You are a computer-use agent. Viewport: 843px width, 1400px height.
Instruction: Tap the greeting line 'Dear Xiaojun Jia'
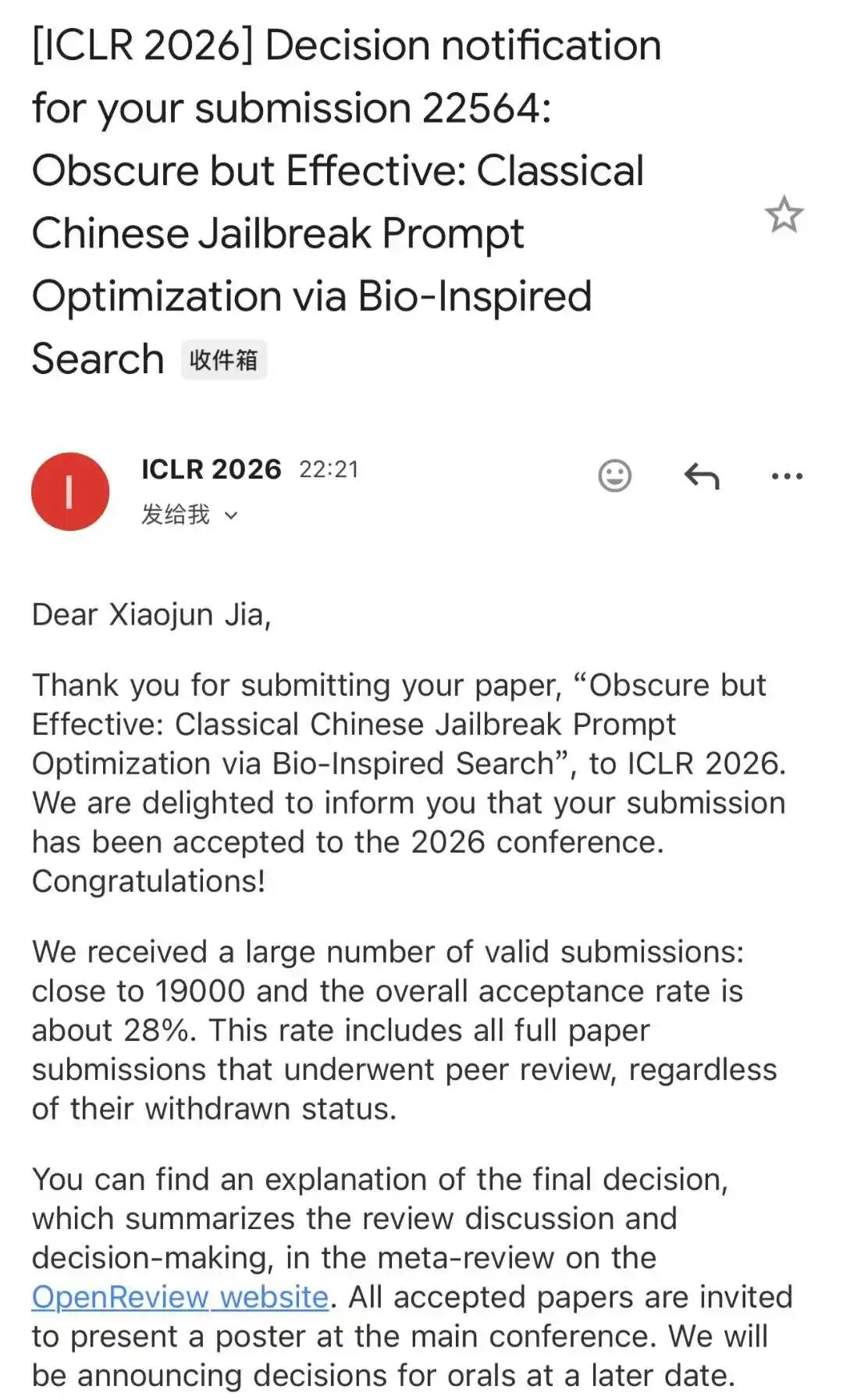(151, 615)
